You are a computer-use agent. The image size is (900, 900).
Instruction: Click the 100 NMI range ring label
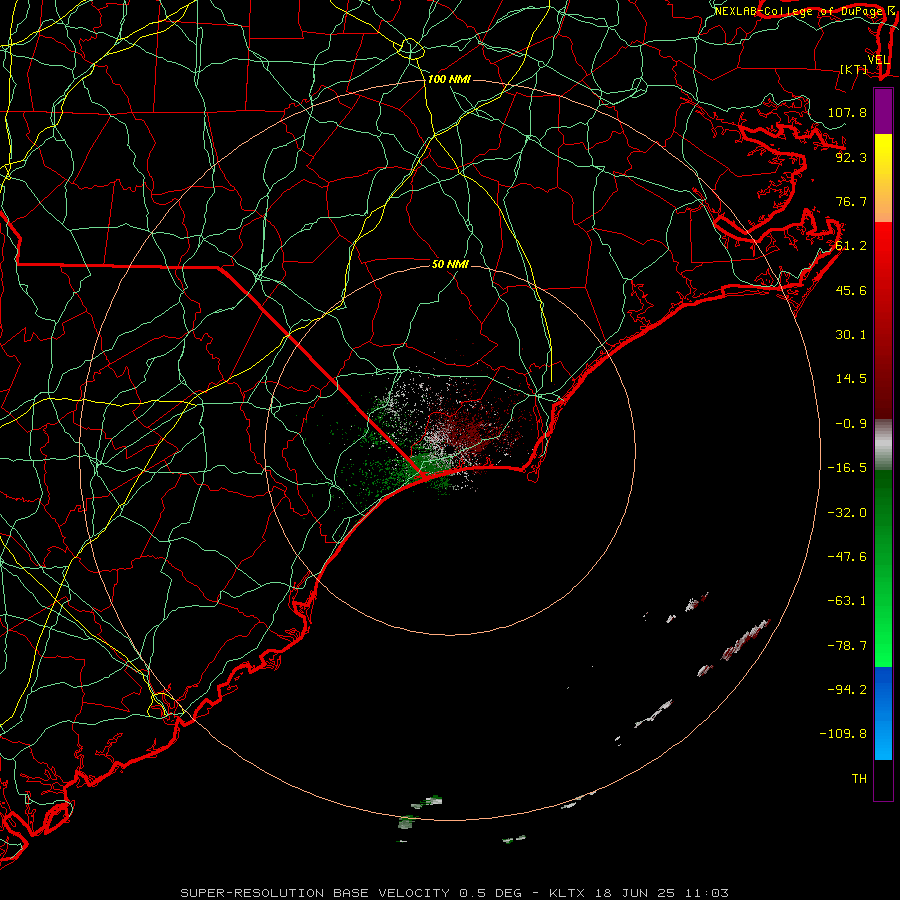coord(449,79)
